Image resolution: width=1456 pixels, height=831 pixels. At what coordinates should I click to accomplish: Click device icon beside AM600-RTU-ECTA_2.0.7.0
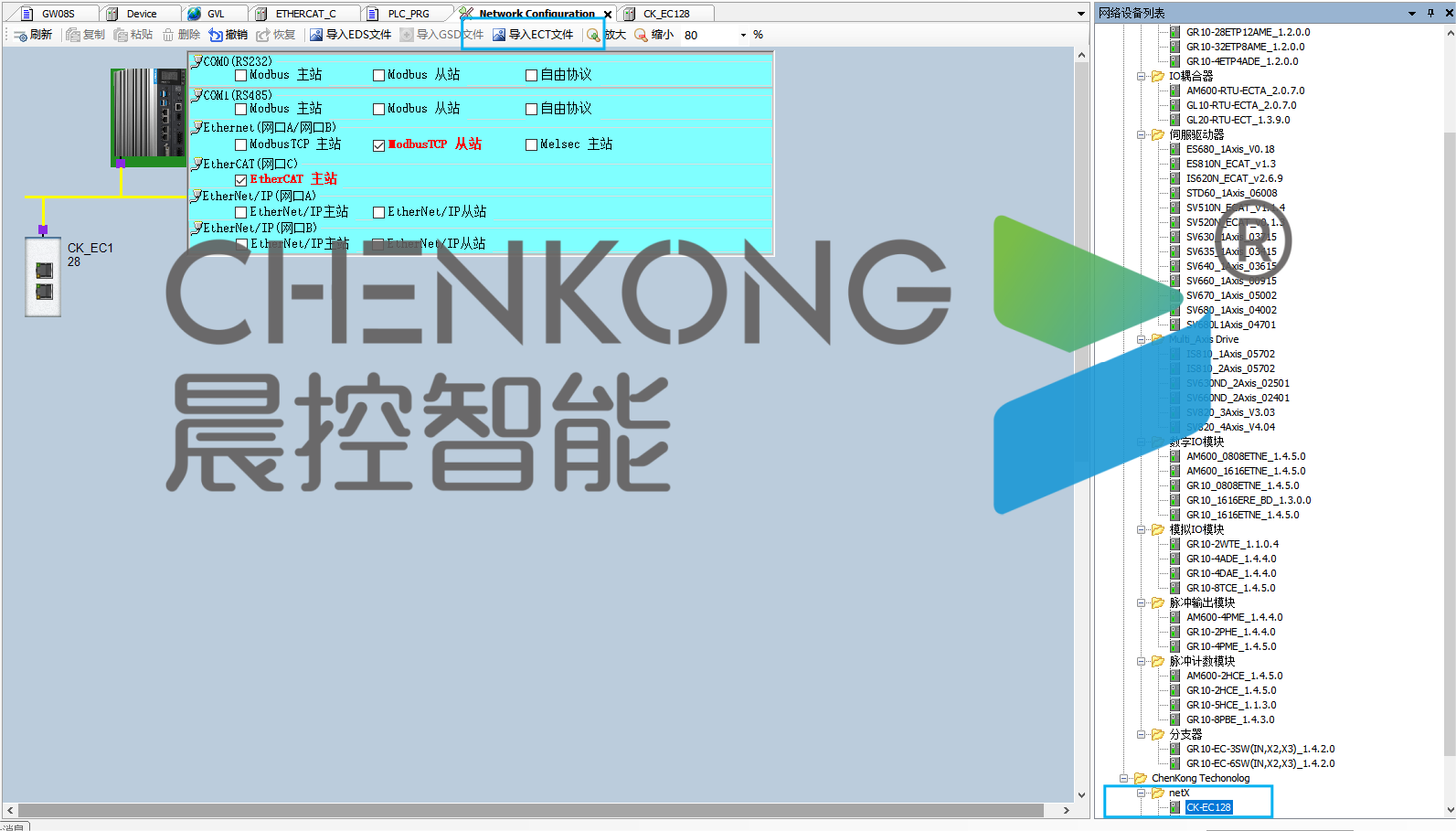1175,91
